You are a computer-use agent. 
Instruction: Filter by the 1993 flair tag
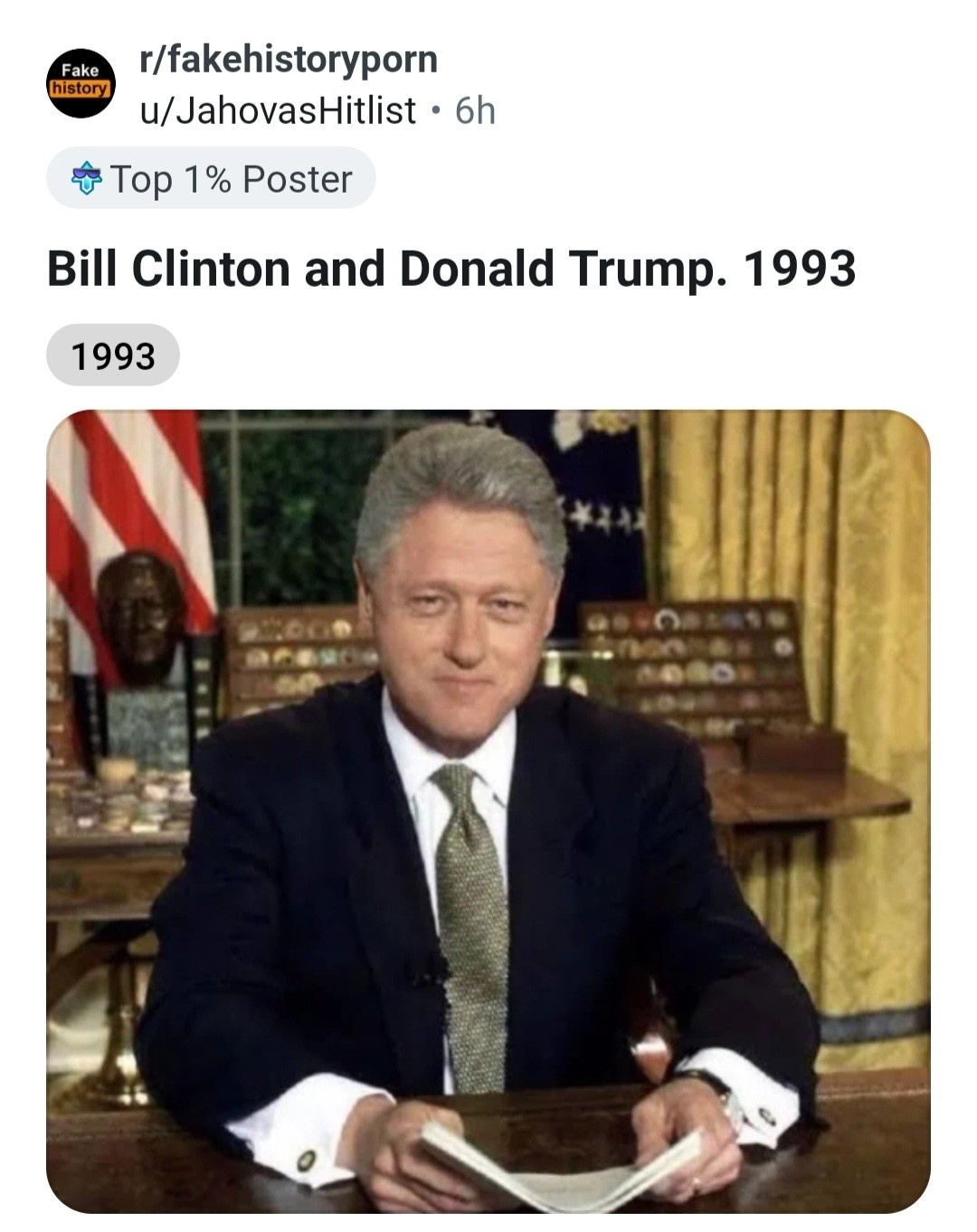tap(113, 355)
